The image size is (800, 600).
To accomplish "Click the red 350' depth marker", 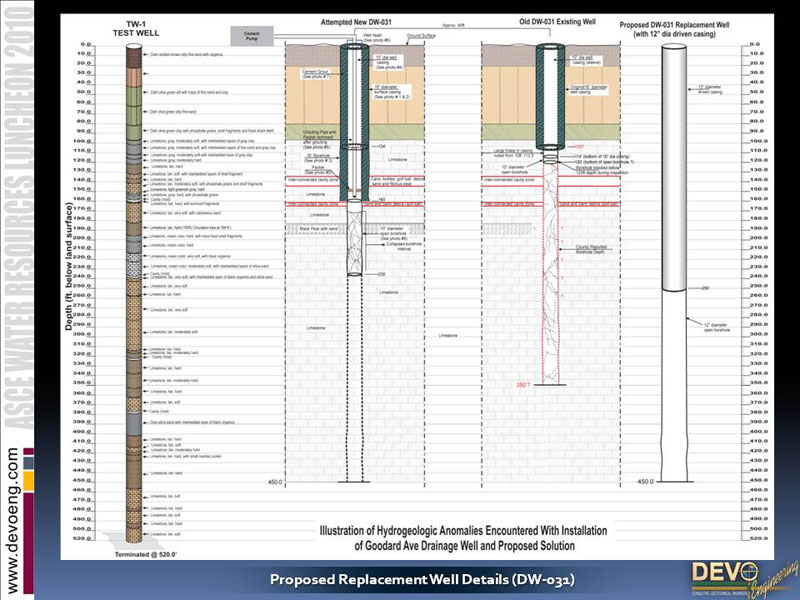I will click(x=550, y=384).
